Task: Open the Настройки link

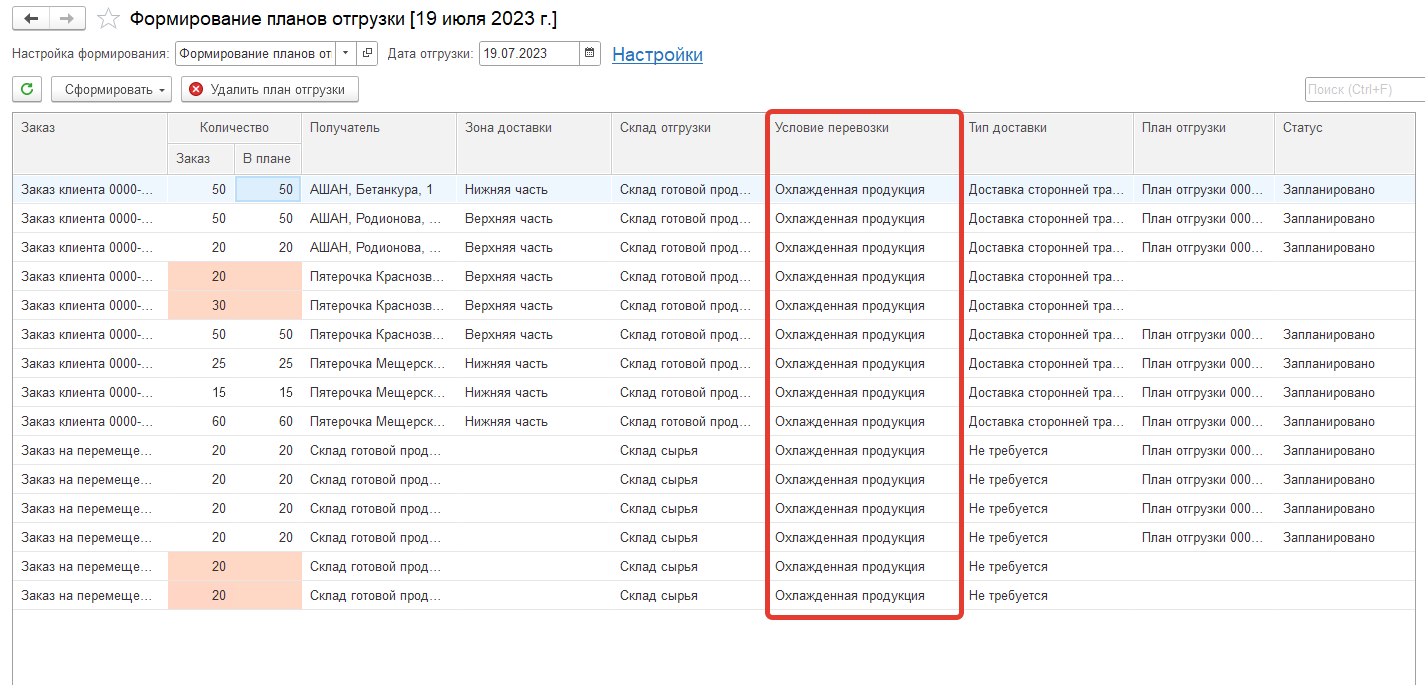Action: 657,55
